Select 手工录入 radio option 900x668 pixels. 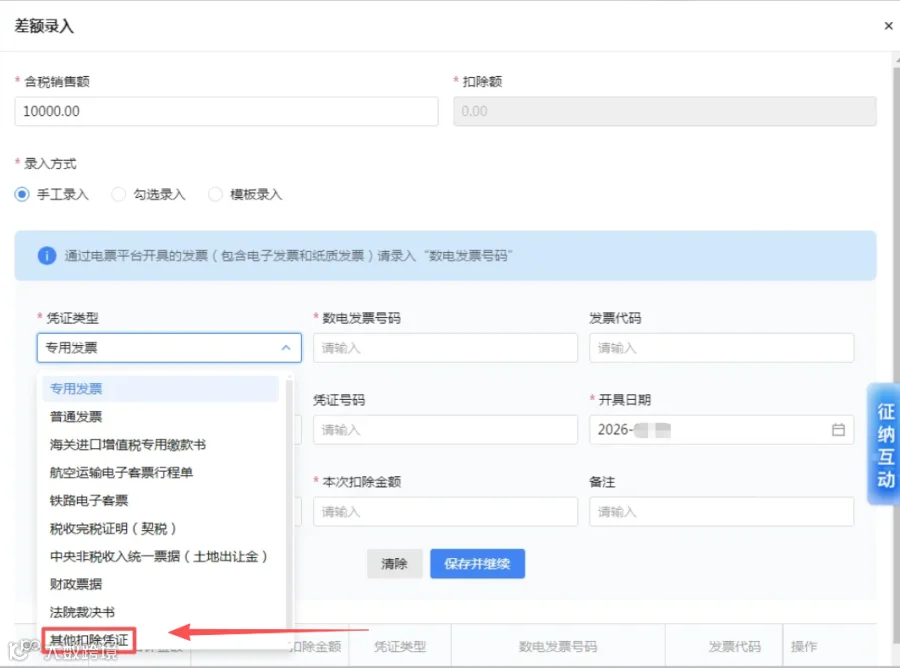click(x=52, y=195)
